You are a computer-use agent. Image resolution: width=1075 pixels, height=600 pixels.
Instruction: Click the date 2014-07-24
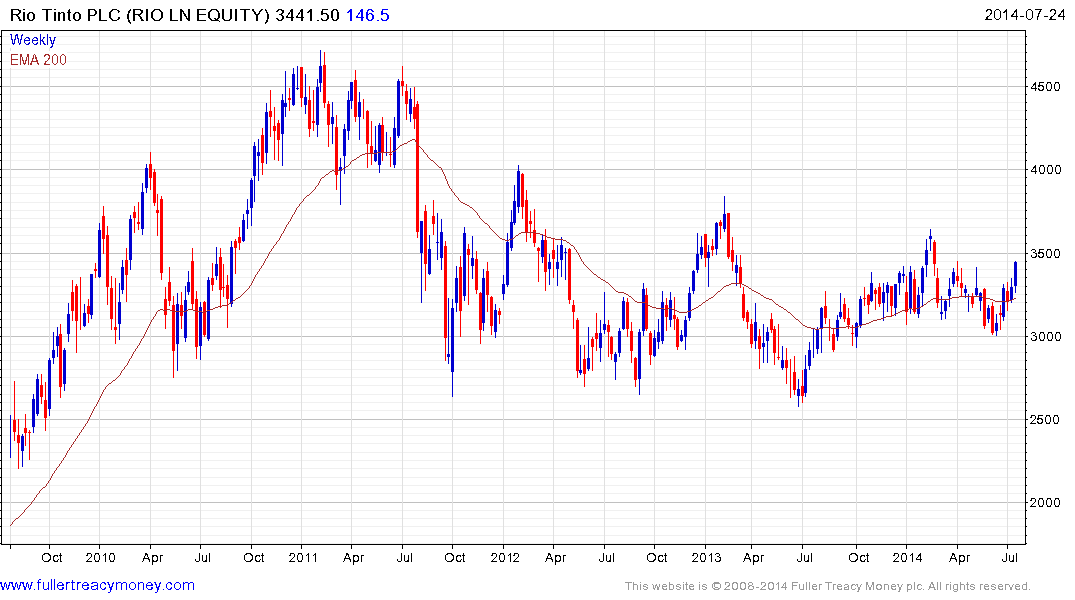point(1024,15)
